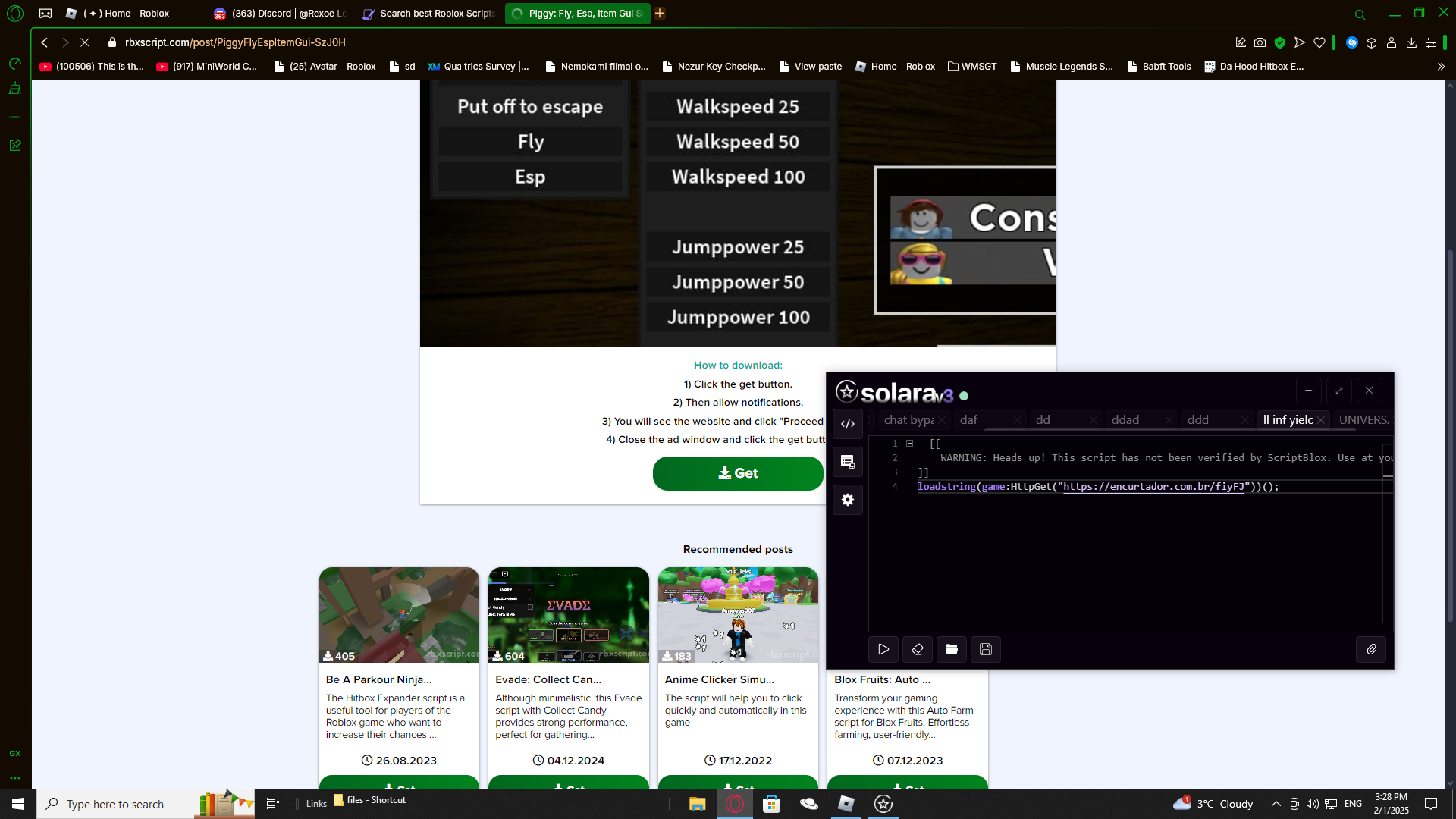Viewport: 1456px width, 819px height.
Task: Open 'Home - Roblox' browser tab
Action: pyautogui.click(x=126, y=13)
